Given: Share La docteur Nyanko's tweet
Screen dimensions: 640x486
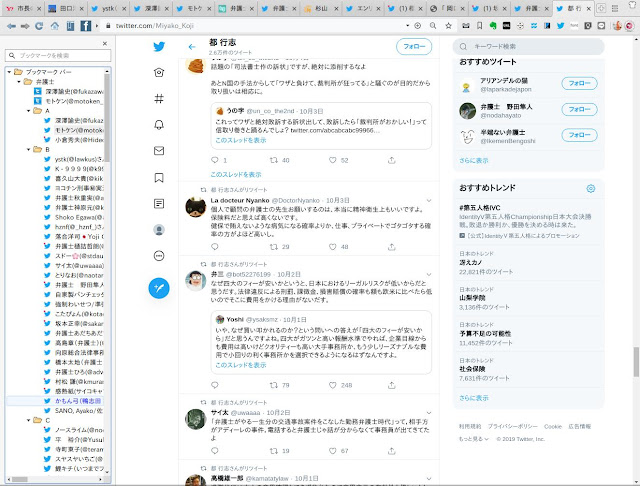Looking at the screenshot, I should click(x=392, y=246).
